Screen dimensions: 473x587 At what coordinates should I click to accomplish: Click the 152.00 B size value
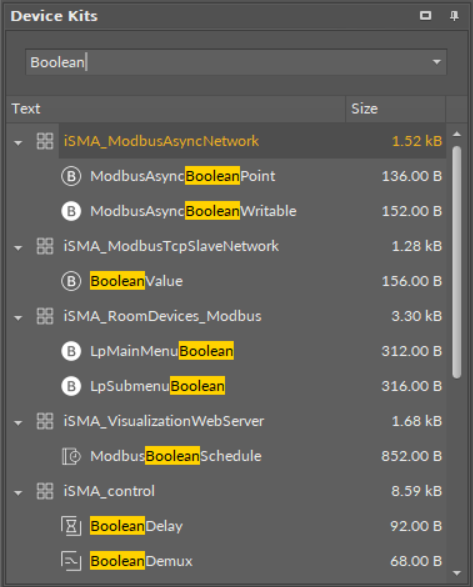click(x=412, y=211)
